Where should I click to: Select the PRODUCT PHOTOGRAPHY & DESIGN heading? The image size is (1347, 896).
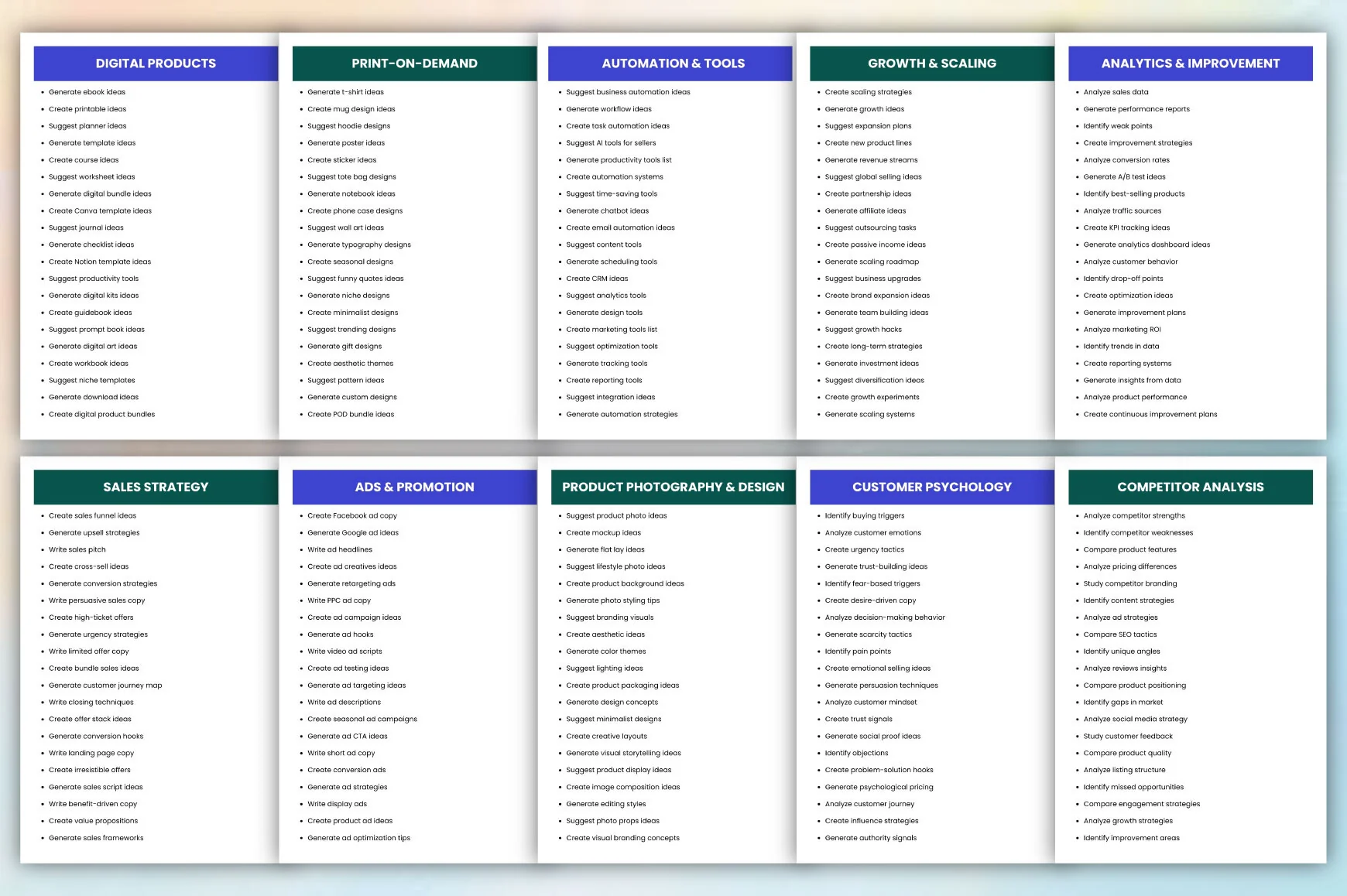(x=673, y=487)
